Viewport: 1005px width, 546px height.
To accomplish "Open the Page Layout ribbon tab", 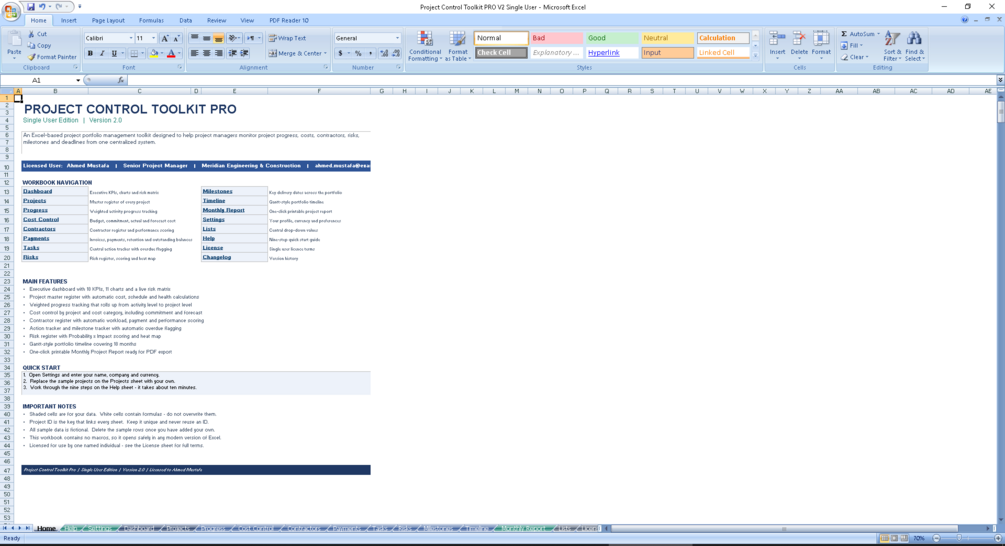I will pos(108,21).
